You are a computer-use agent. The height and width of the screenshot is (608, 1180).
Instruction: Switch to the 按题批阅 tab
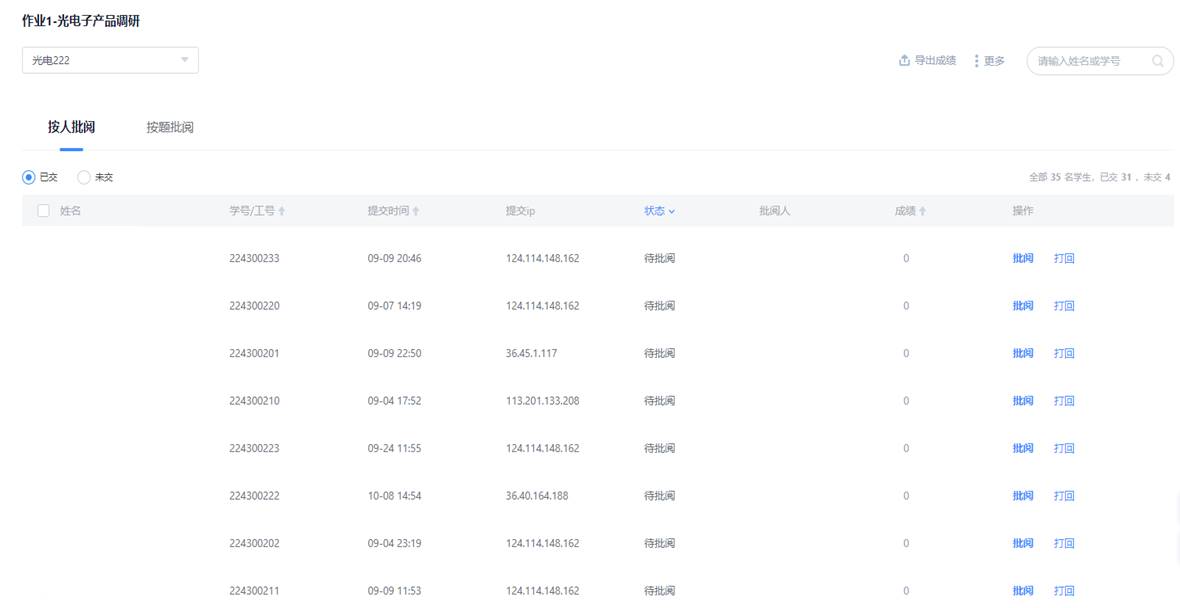click(169, 127)
